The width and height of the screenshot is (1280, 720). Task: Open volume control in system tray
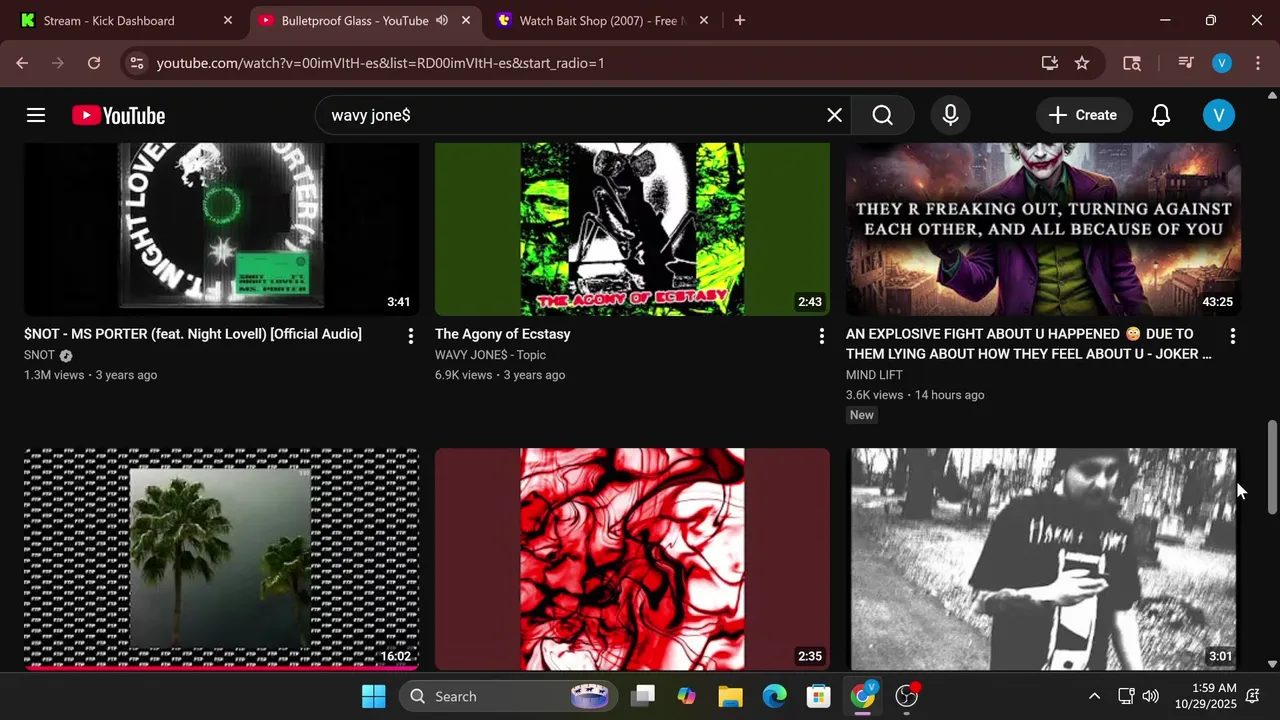[x=1151, y=696]
